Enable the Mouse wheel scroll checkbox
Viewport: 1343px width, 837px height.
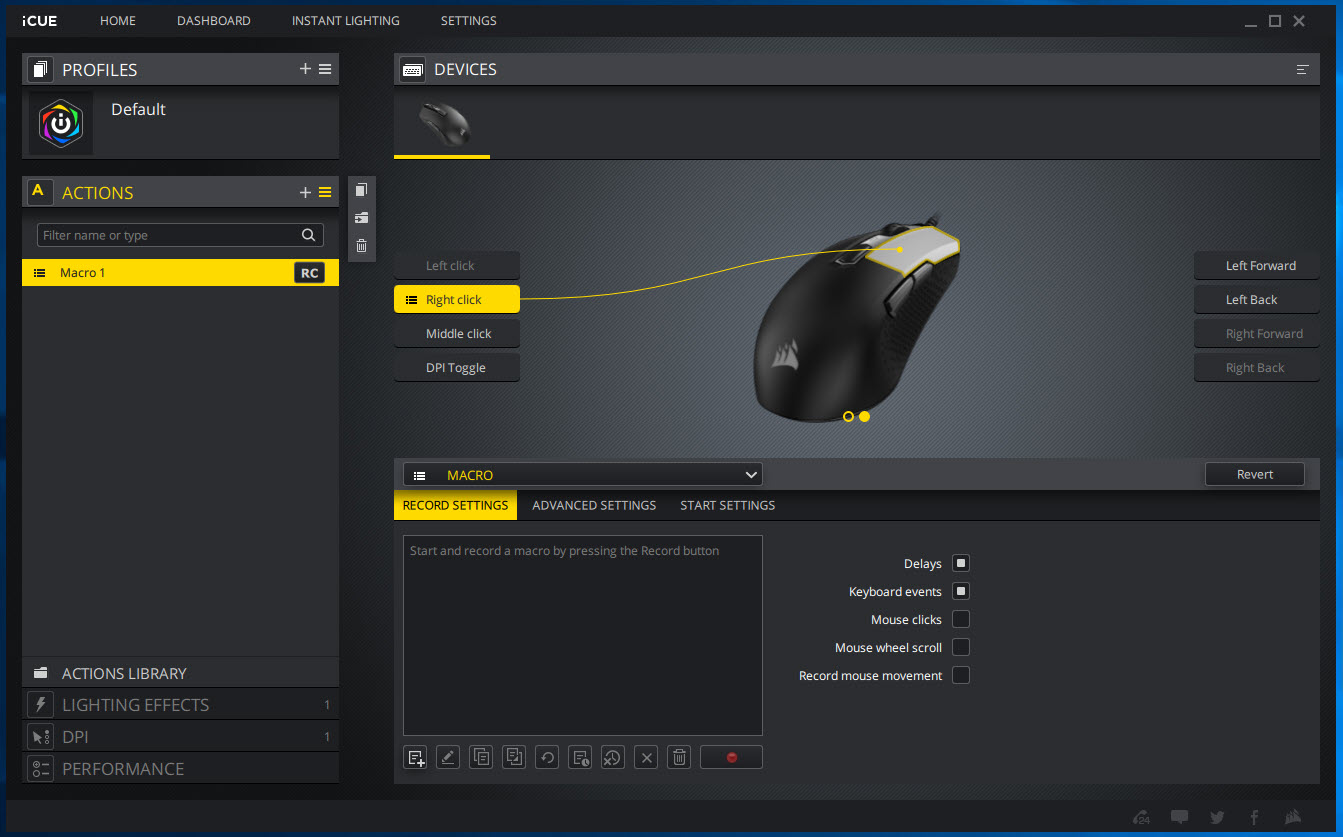tap(961, 648)
